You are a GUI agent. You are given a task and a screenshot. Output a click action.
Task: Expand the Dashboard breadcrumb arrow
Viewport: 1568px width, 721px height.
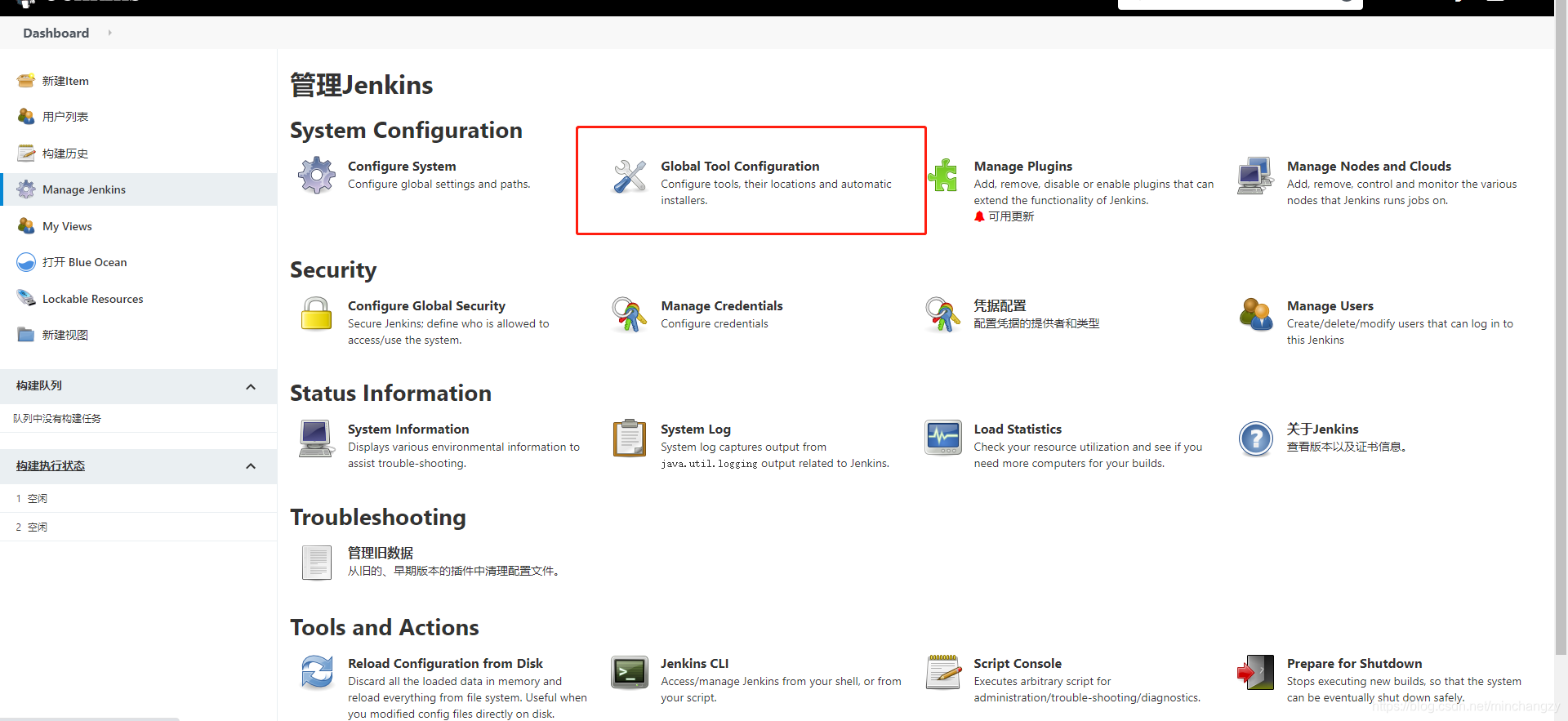[x=109, y=33]
